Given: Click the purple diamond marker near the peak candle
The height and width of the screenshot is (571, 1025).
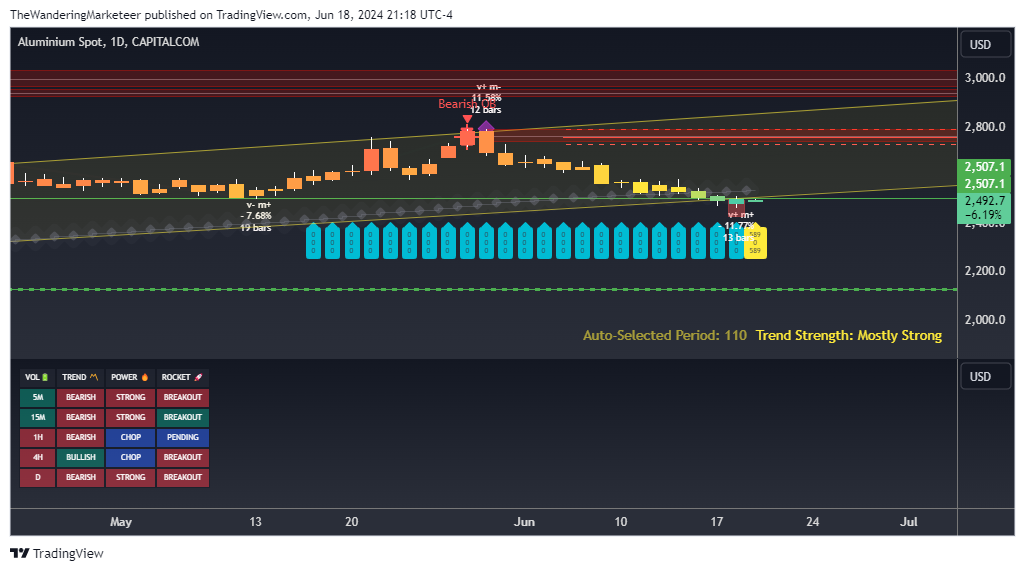Looking at the screenshot, I should point(486,126).
